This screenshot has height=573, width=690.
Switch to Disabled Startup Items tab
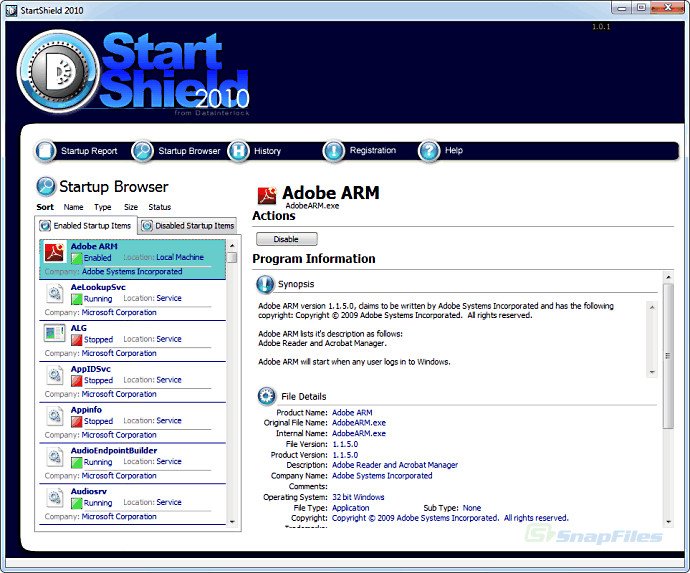188,226
